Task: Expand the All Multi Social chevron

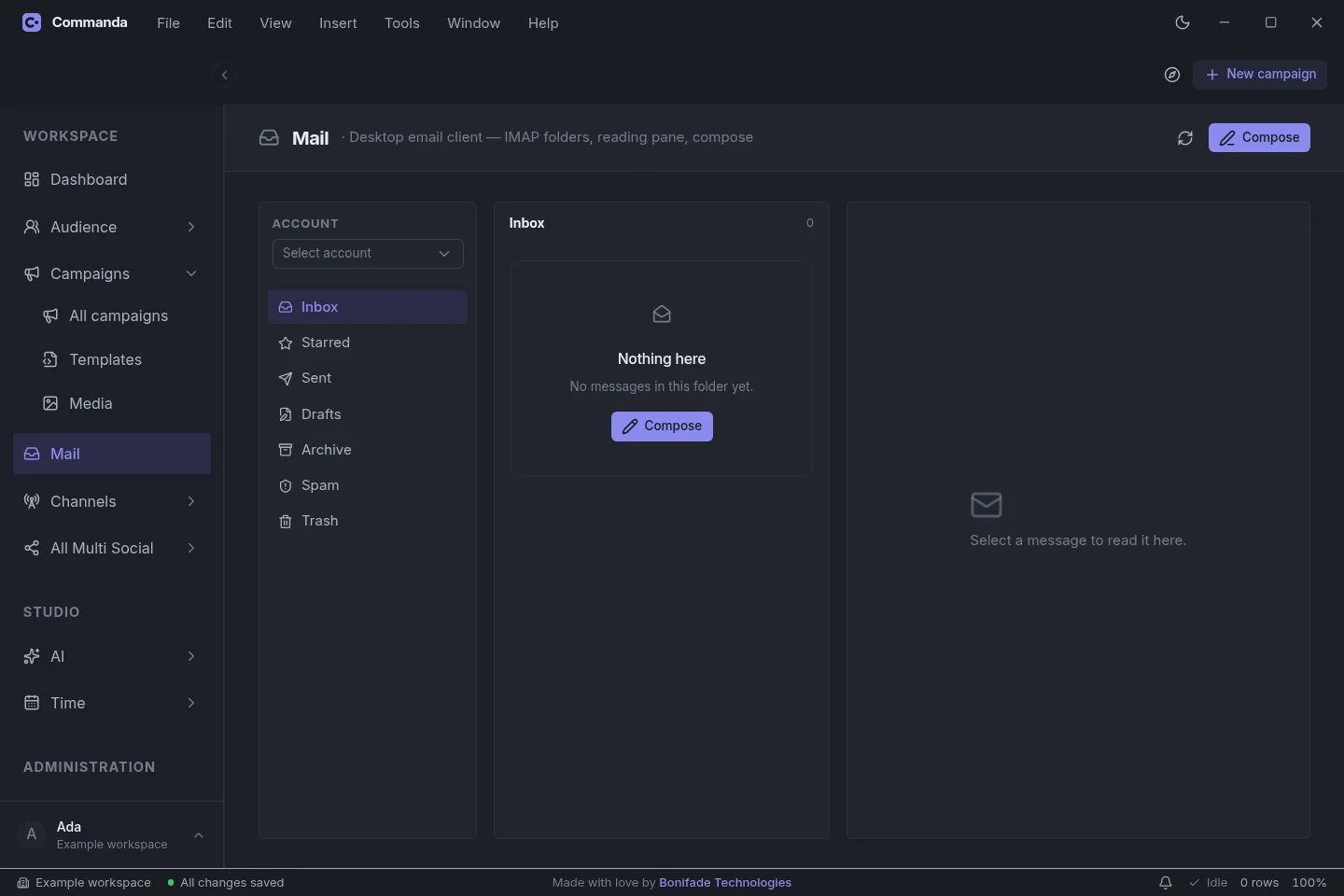Action: click(191, 548)
